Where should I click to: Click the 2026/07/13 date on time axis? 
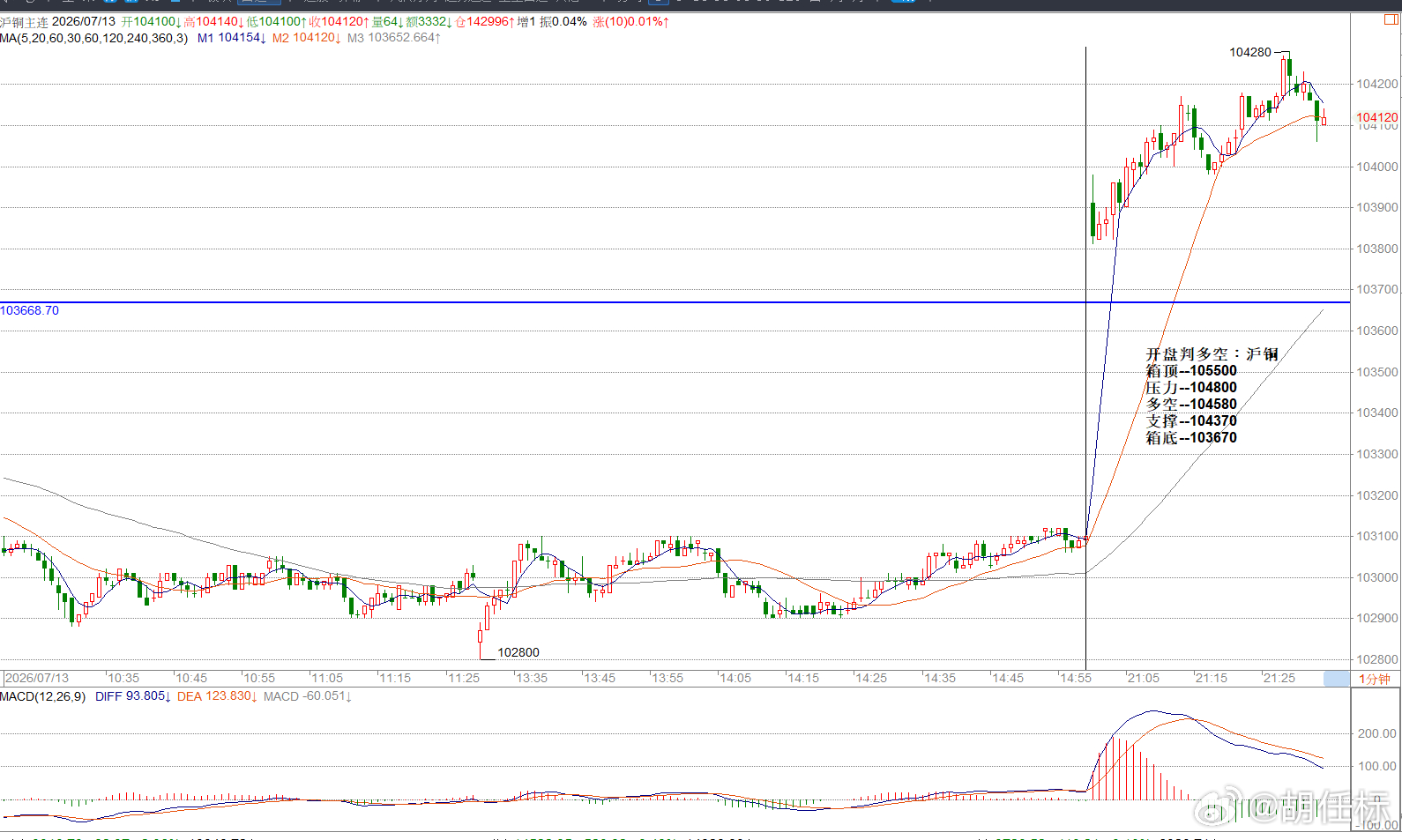(37, 678)
